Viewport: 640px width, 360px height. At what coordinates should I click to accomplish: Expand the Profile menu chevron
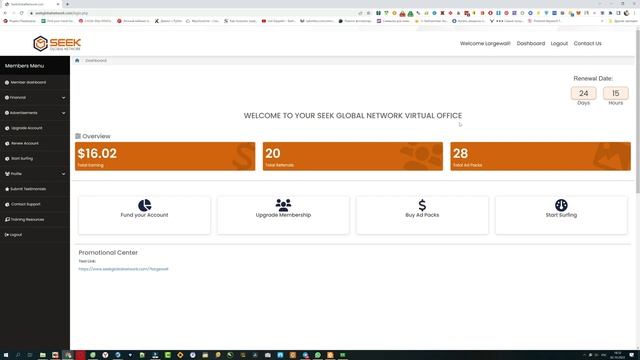point(63,174)
